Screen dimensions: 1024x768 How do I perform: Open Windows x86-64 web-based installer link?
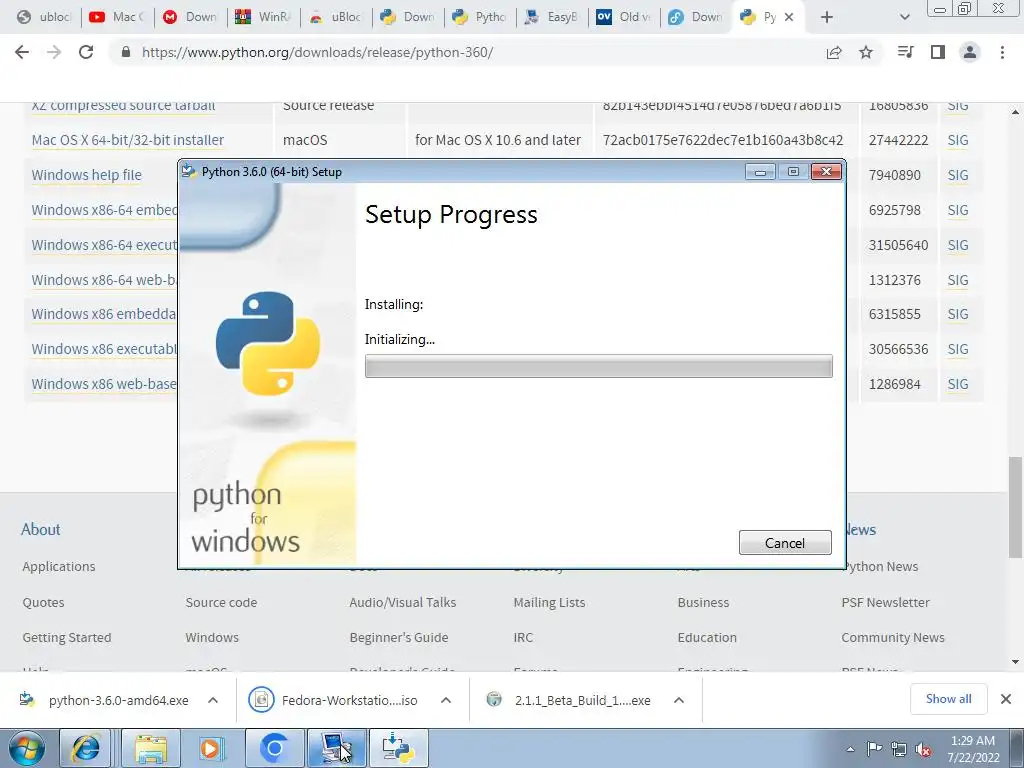[x=104, y=280]
